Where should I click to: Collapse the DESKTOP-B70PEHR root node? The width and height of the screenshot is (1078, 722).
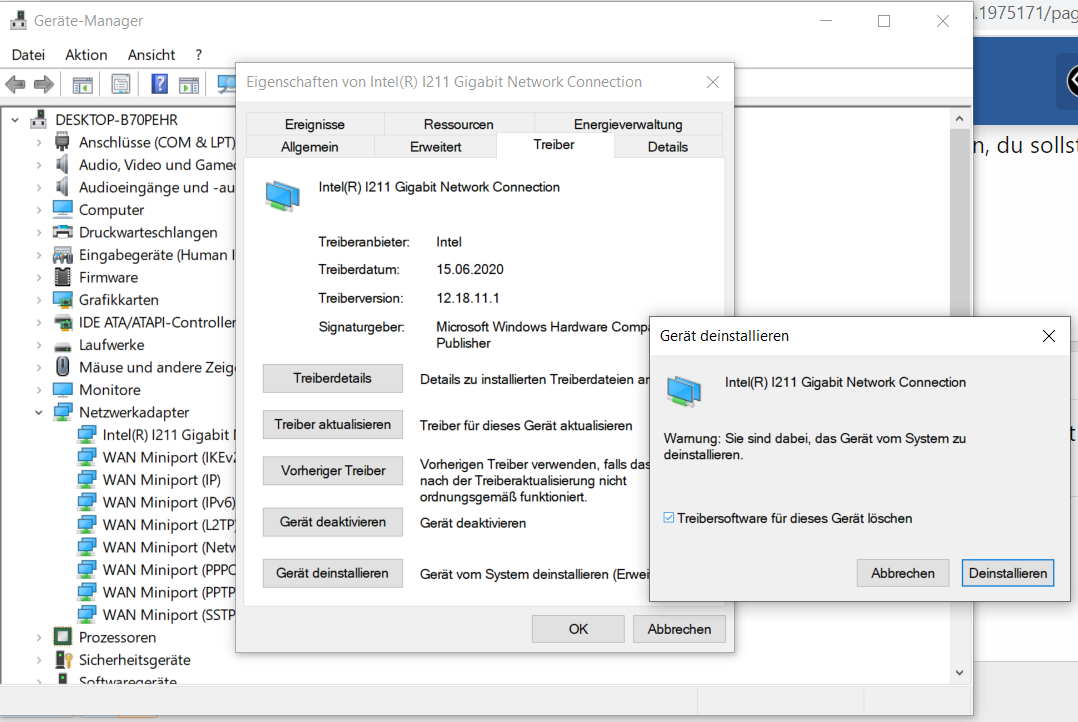coord(15,120)
